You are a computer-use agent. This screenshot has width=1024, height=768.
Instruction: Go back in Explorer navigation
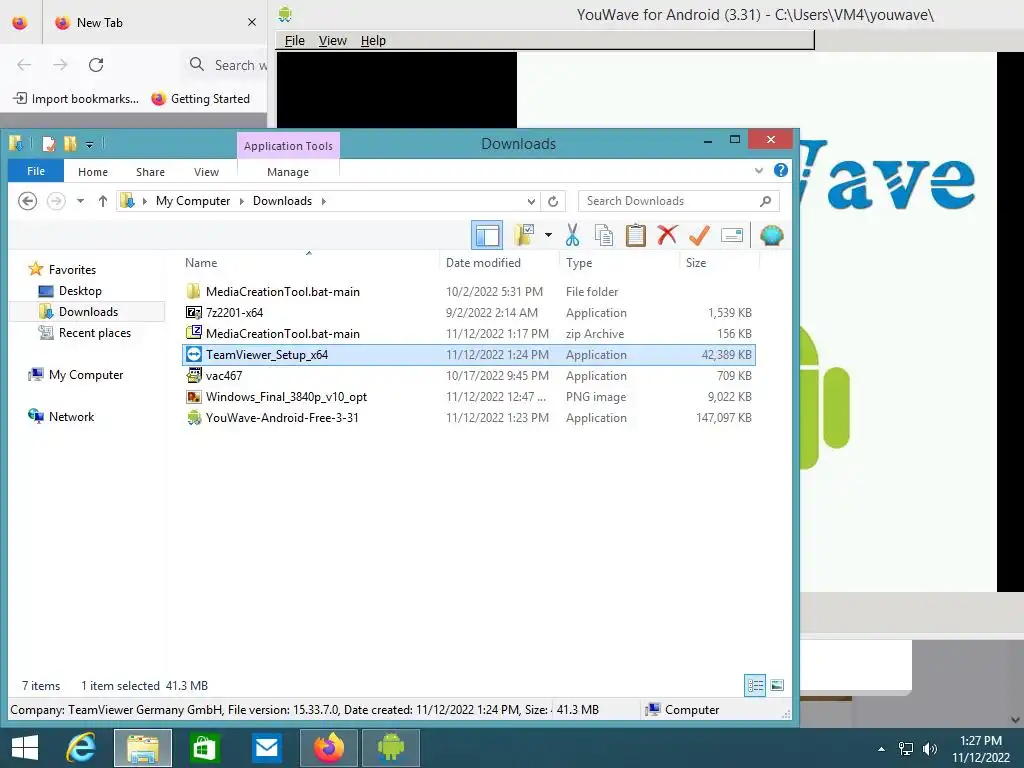coord(27,201)
